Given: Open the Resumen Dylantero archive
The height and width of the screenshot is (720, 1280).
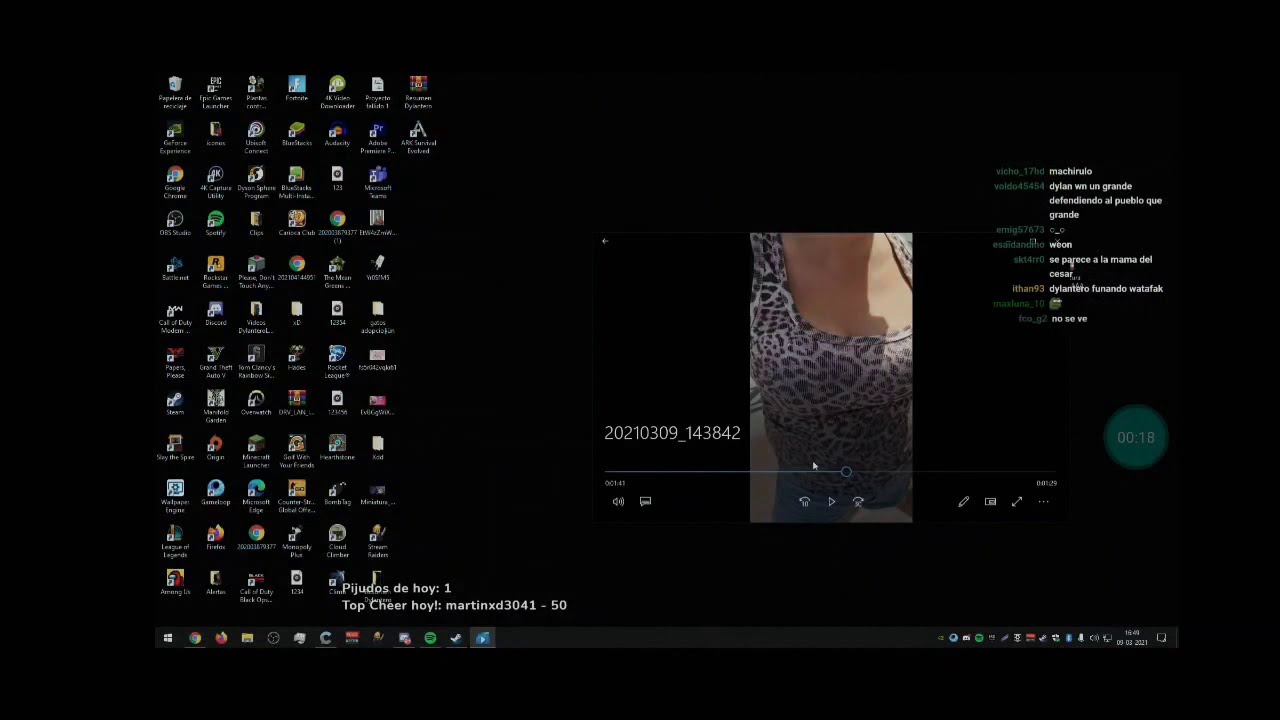Looking at the screenshot, I should (418, 92).
